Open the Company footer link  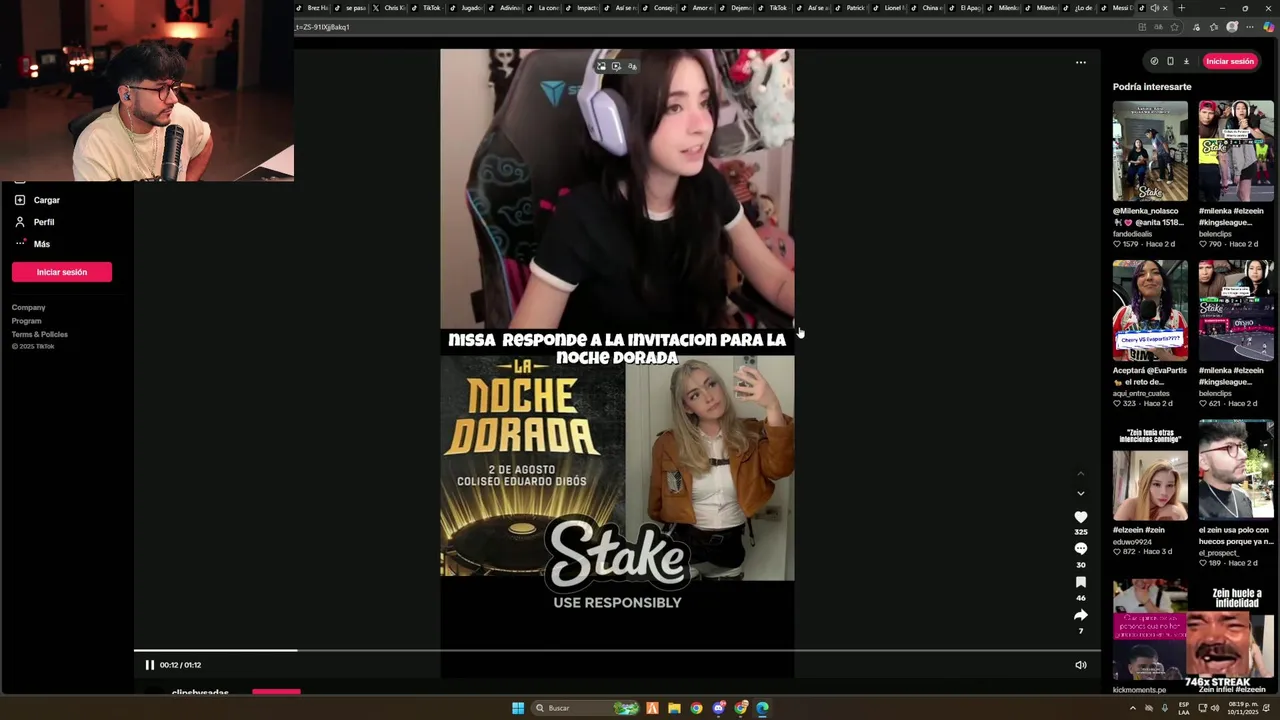pos(28,307)
